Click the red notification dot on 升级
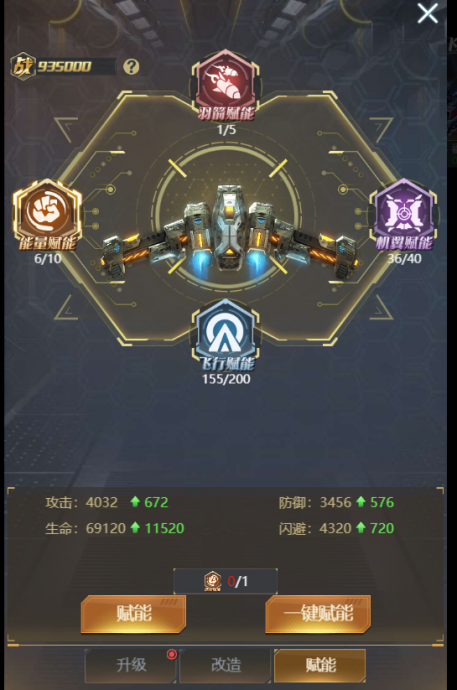Screen dimensions: 457x690 click(x=172, y=654)
